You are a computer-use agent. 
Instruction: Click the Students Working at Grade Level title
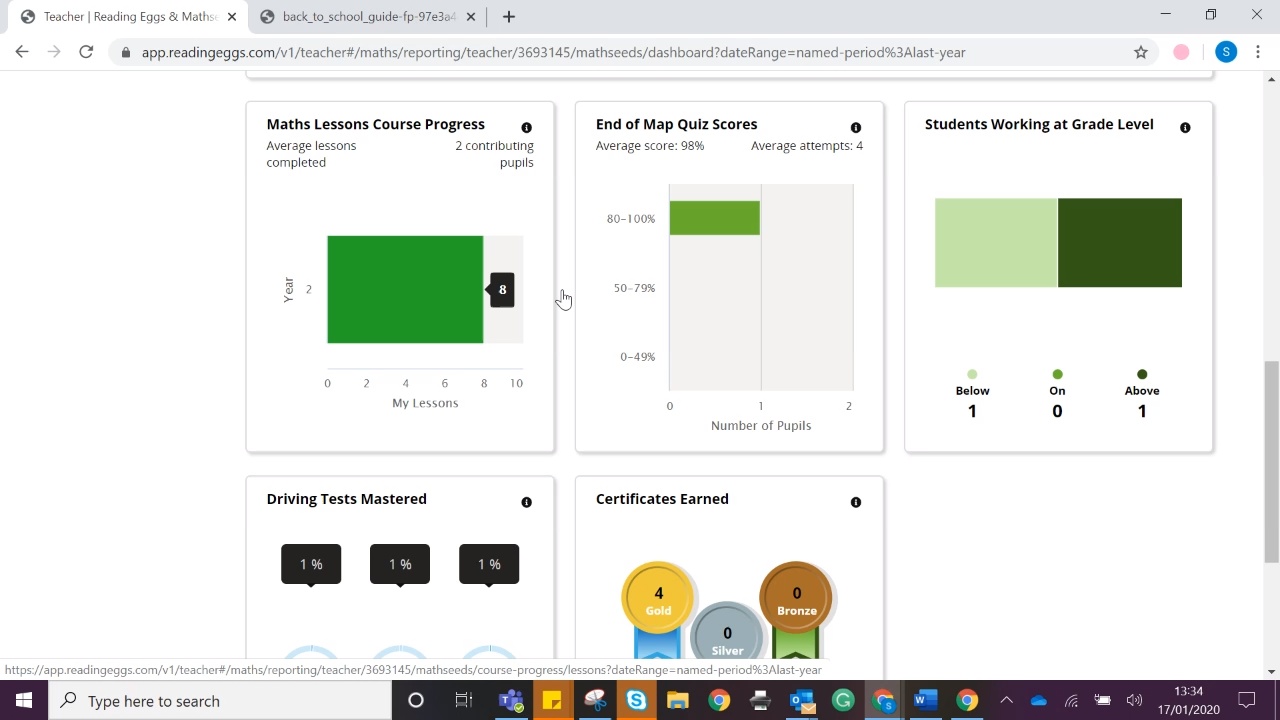coord(1039,124)
